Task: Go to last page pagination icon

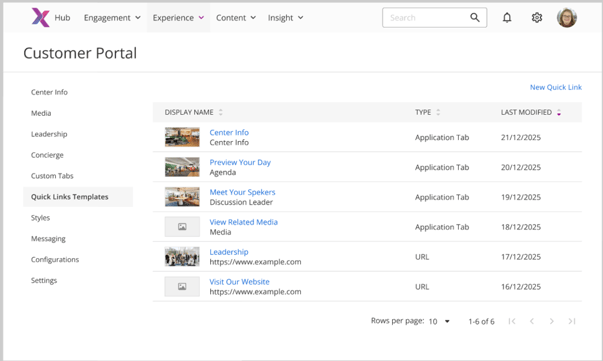Action: pos(572,321)
